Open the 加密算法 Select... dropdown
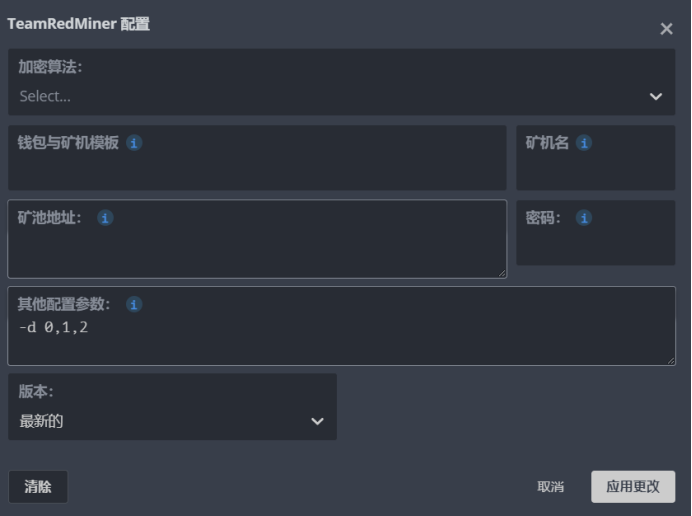The image size is (692, 516). pyautogui.click(x=330, y=97)
